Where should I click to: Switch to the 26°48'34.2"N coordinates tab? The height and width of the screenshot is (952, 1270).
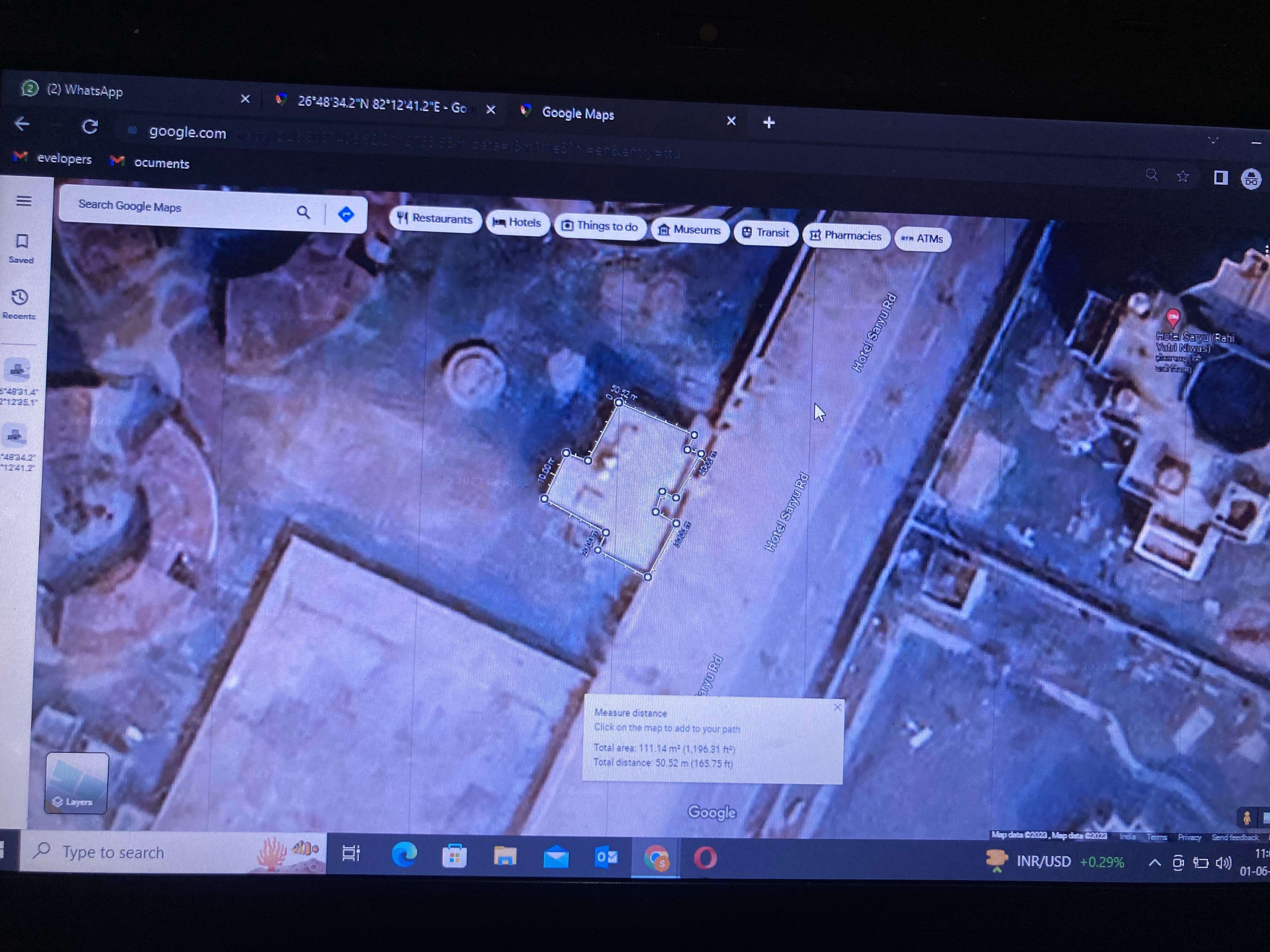(x=382, y=105)
